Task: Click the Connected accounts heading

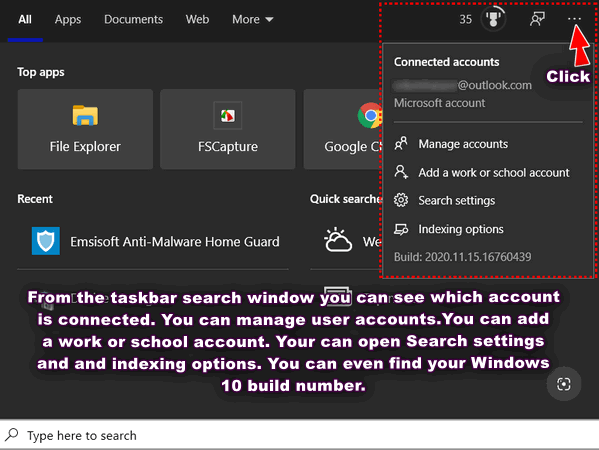Action: click(x=447, y=62)
